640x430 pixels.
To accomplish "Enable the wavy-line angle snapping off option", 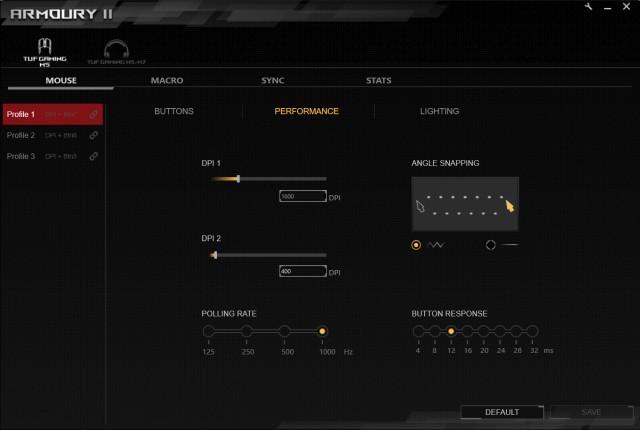I will click(x=416, y=244).
